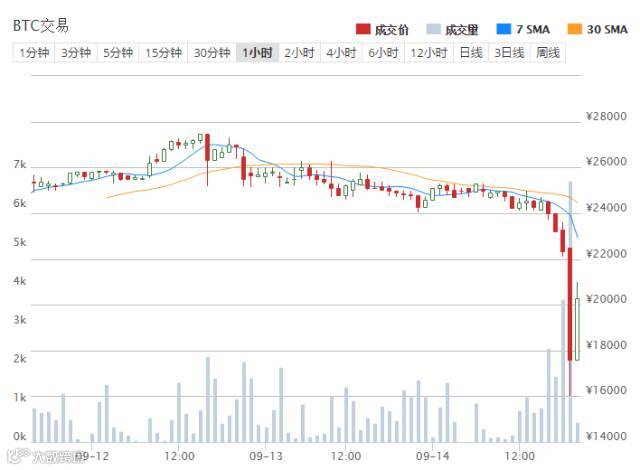
Task: Select the 1分钟 interval tab
Action: (34, 53)
